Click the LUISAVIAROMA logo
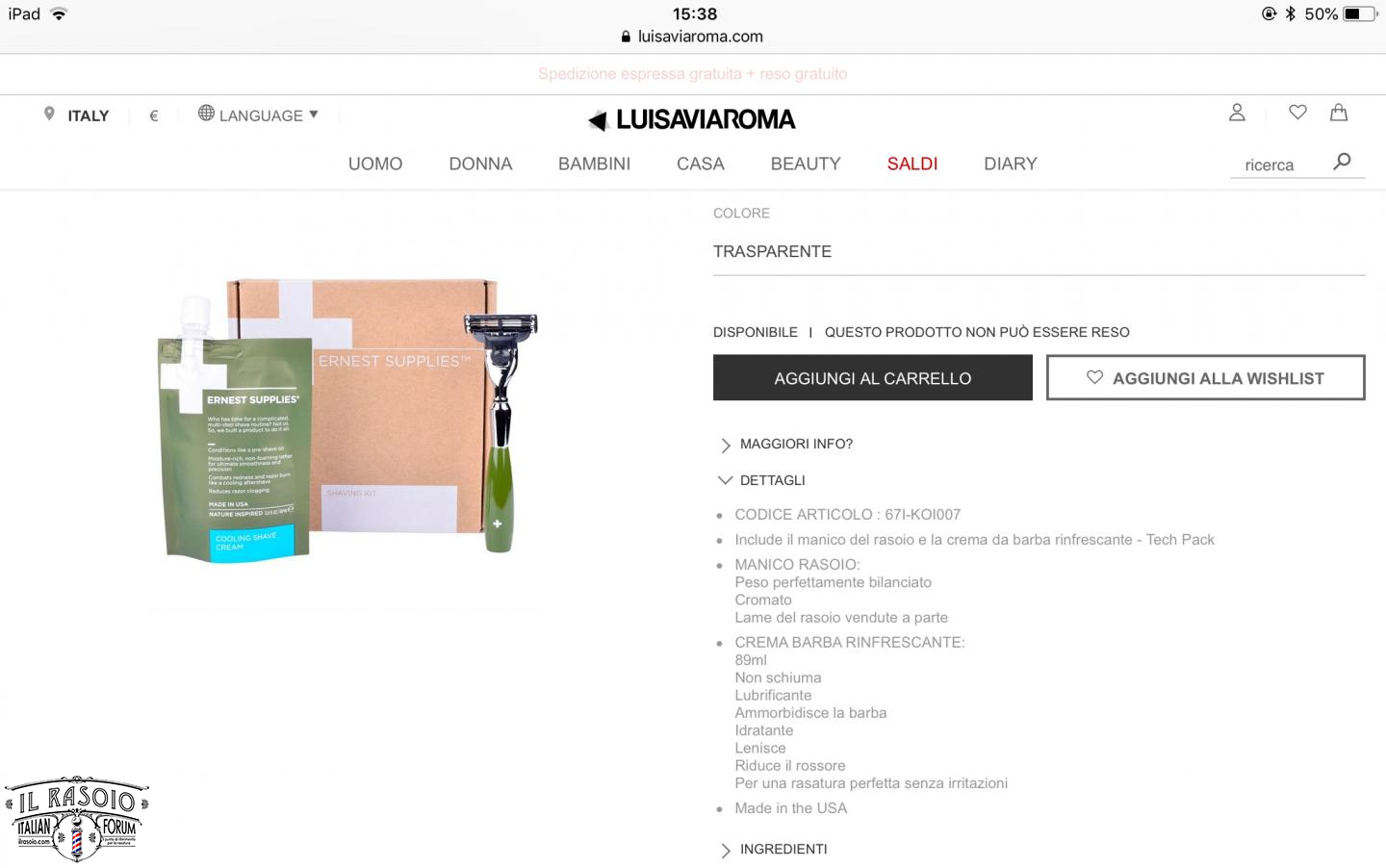This screenshot has height=868, width=1386. pyautogui.click(x=692, y=119)
